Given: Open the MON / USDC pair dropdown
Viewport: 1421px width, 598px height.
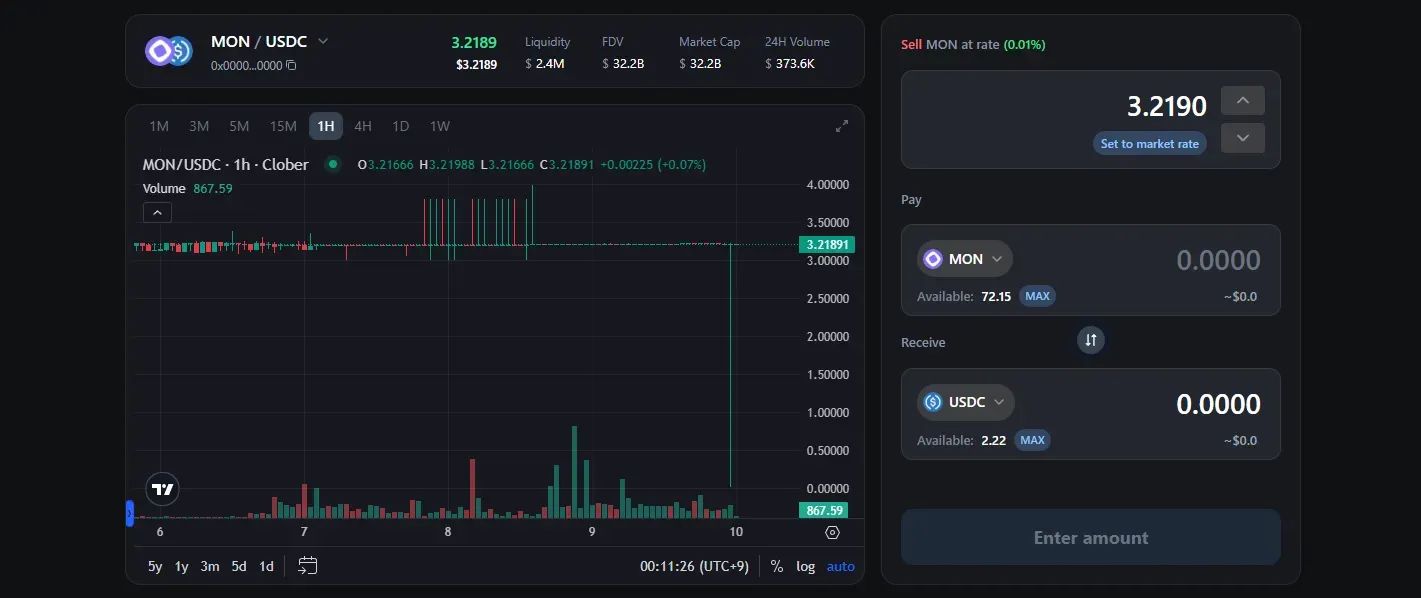Looking at the screenshot, I should pyautogui.click(x=323, y=42).
